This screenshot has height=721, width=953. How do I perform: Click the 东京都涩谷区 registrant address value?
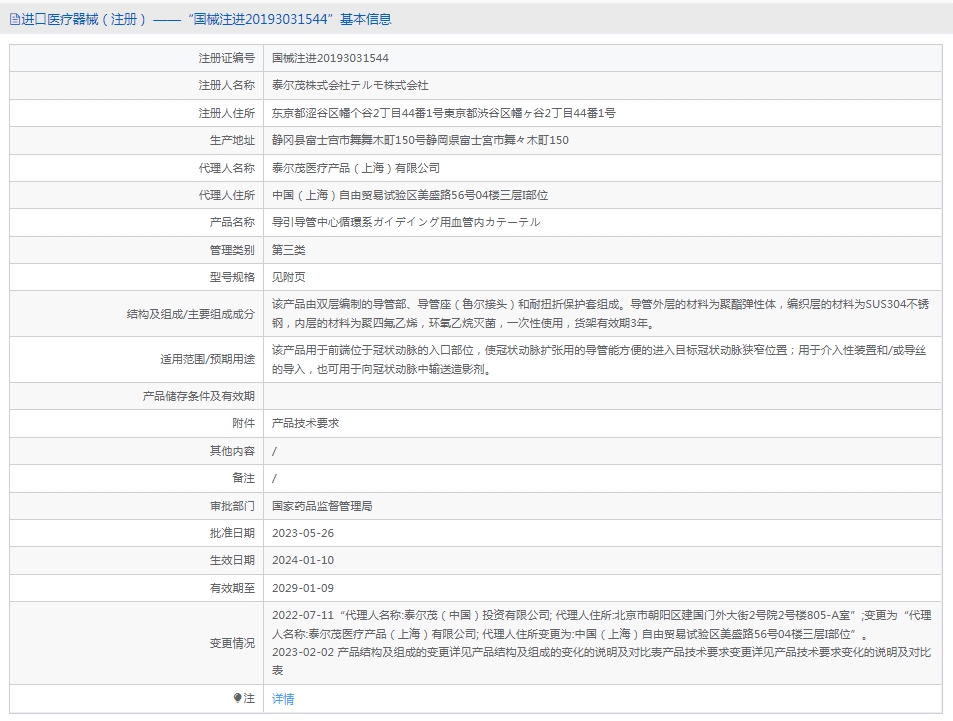tap(444, 113)
